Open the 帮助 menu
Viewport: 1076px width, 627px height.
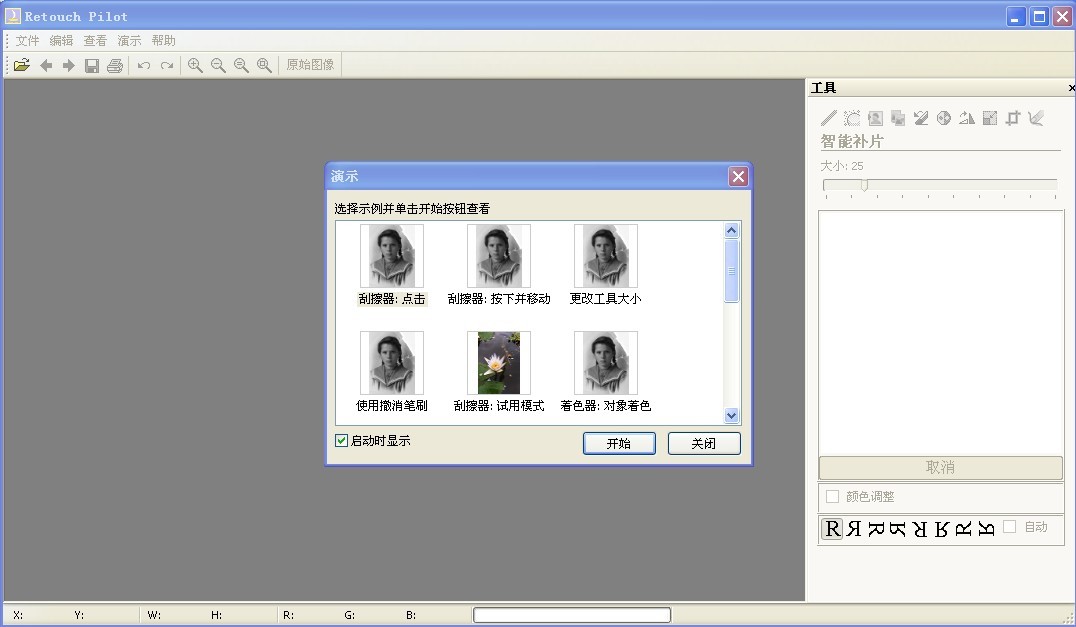tap(163, 40)
